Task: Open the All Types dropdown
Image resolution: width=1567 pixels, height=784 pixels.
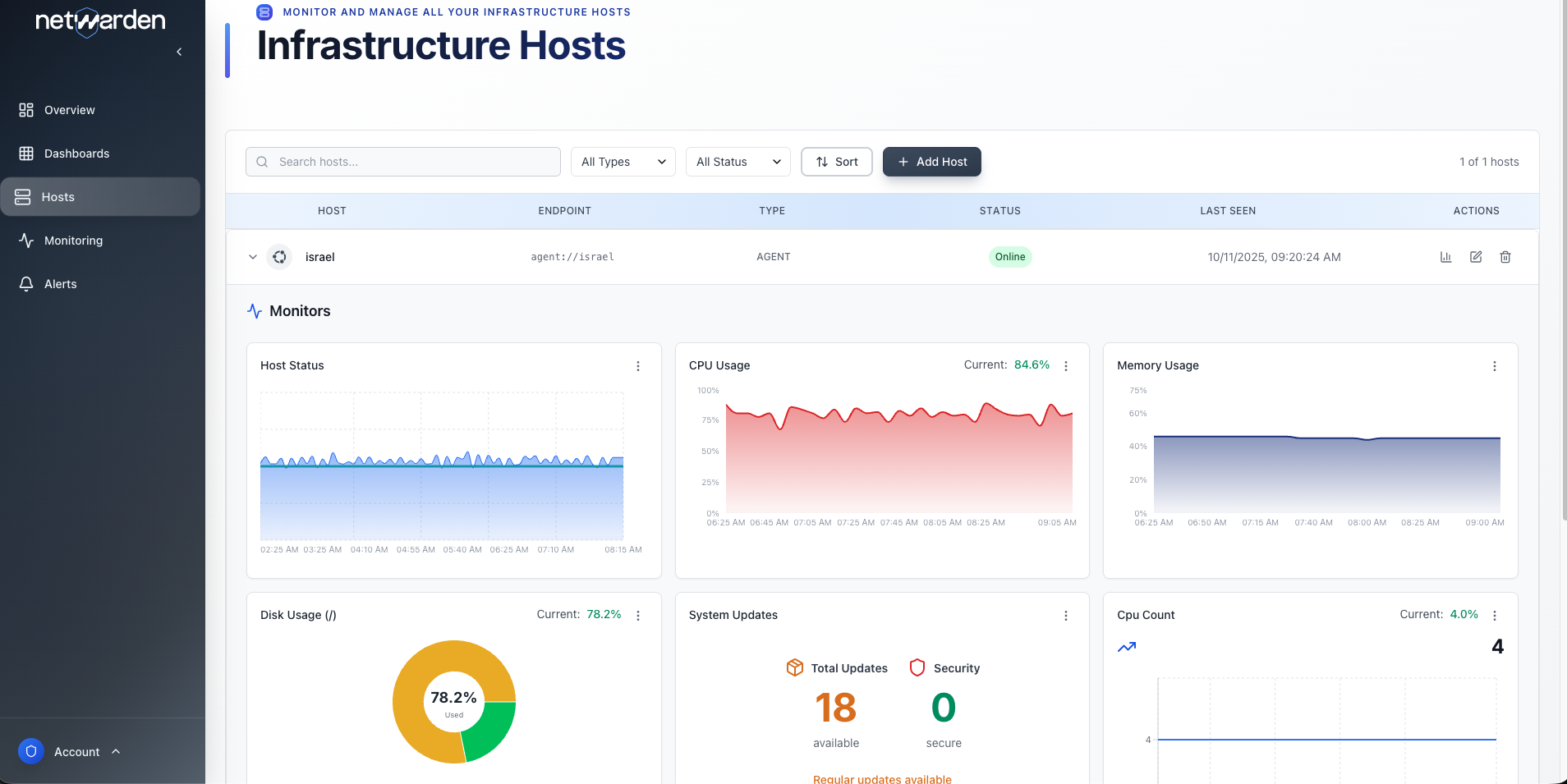Action: (x=623, y=162)
